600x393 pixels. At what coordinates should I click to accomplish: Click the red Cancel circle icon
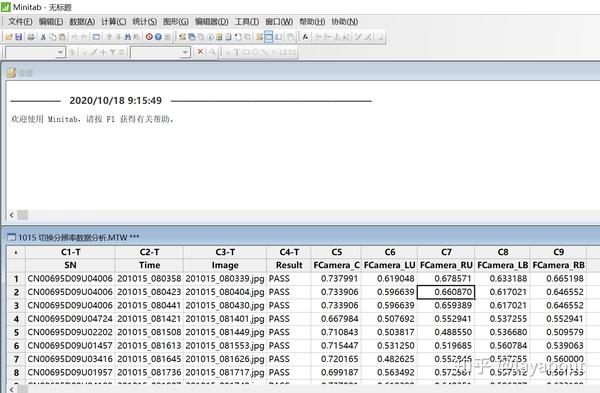click(x=149, y=37)
